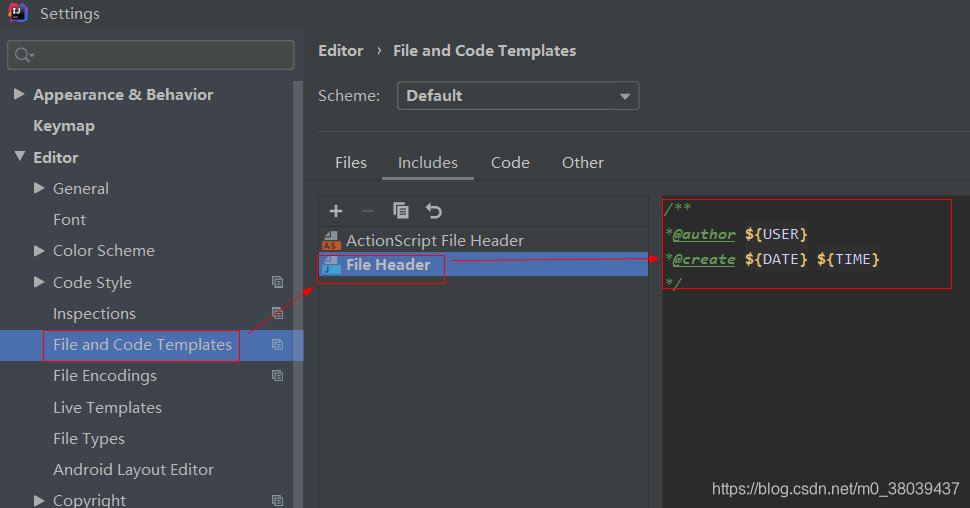Open File Encodings settings
The image size is (970, 508).
(105, 376)
